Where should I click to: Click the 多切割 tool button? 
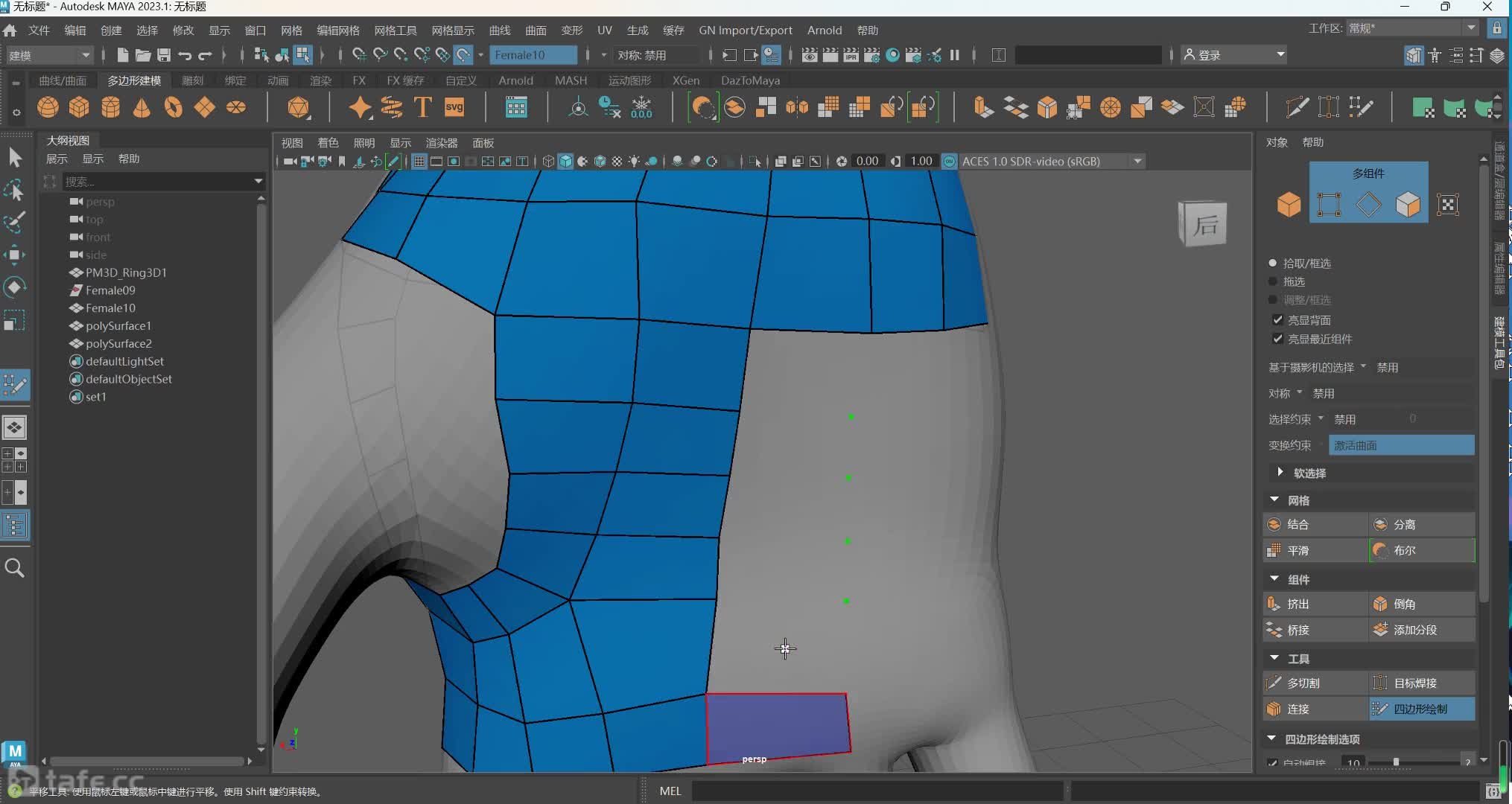click(1316, 683)
